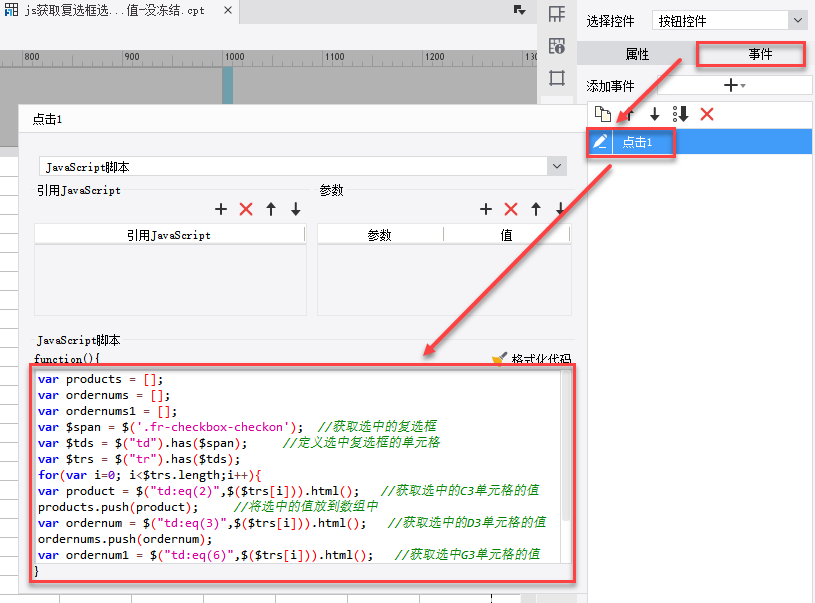Copy the selected event

[603, 114]
